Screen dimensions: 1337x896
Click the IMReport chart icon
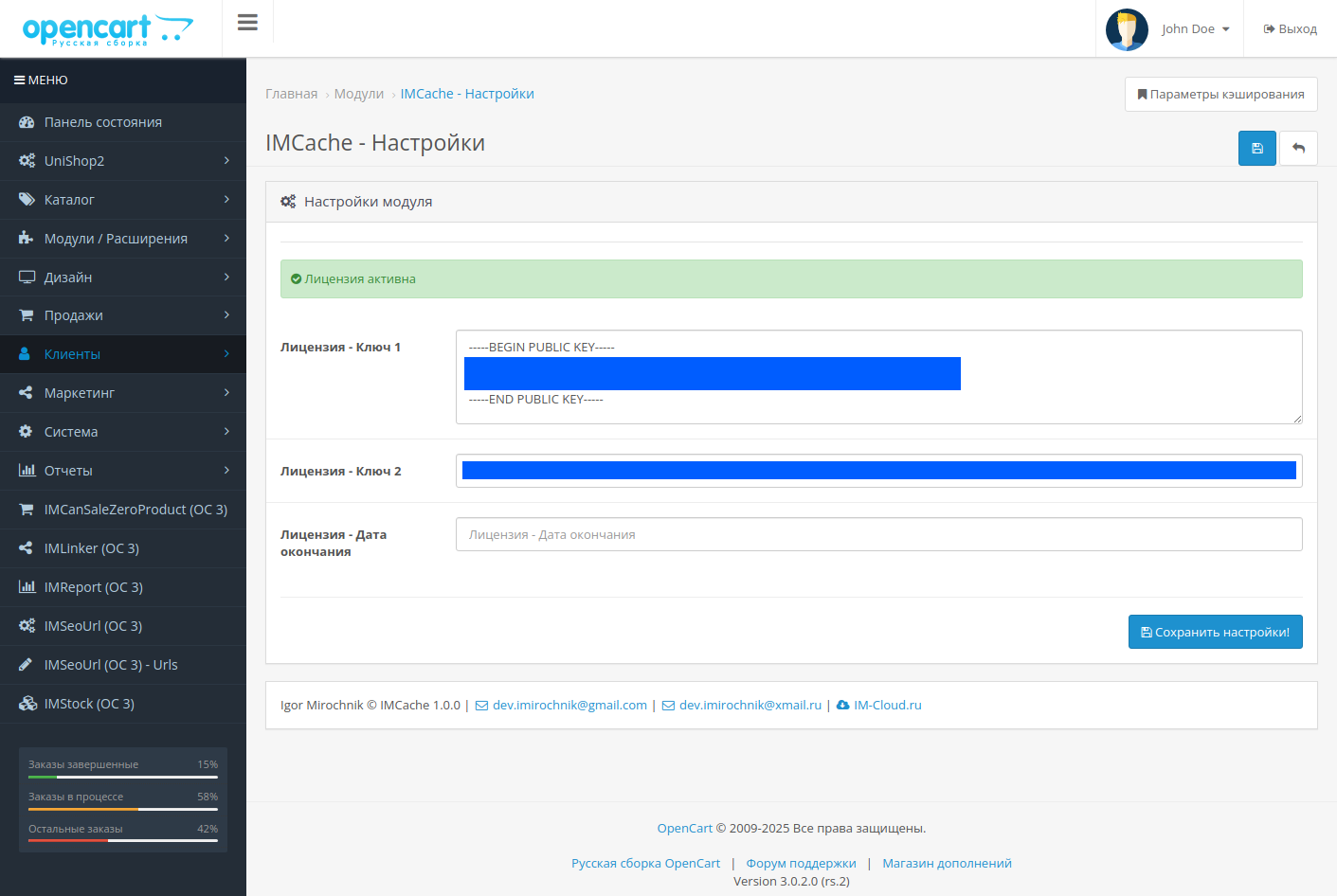pyautogui.click(x=27, y=587)
